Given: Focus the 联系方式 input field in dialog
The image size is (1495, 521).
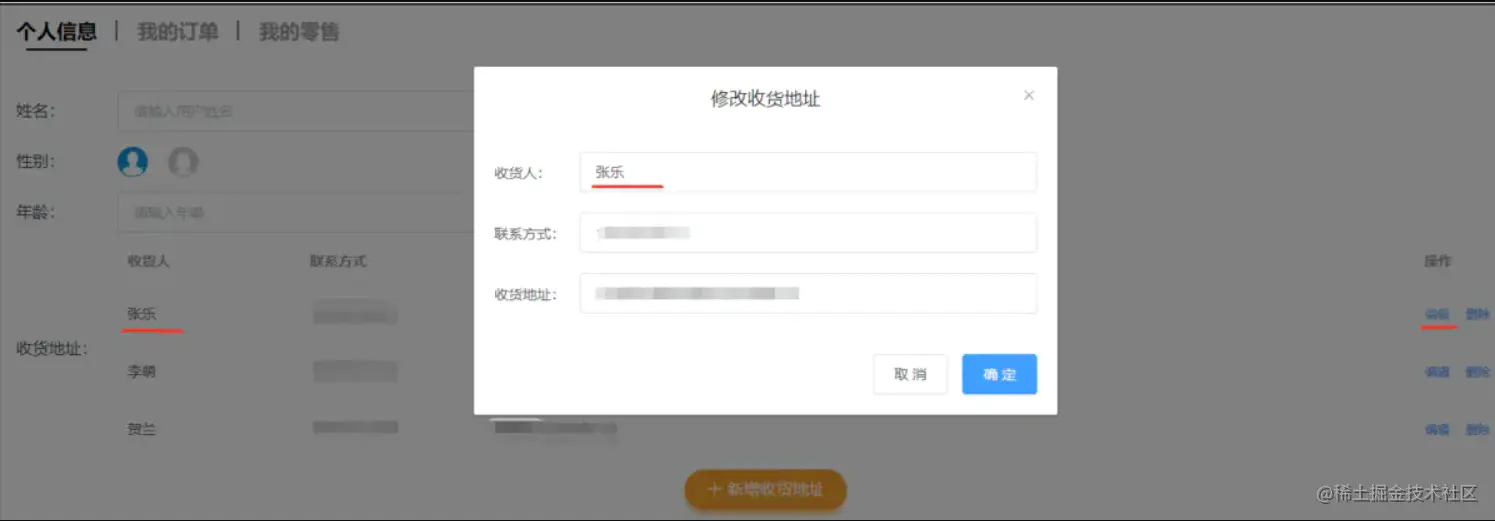Looking at the screenshot, I should tap(808, 233).
